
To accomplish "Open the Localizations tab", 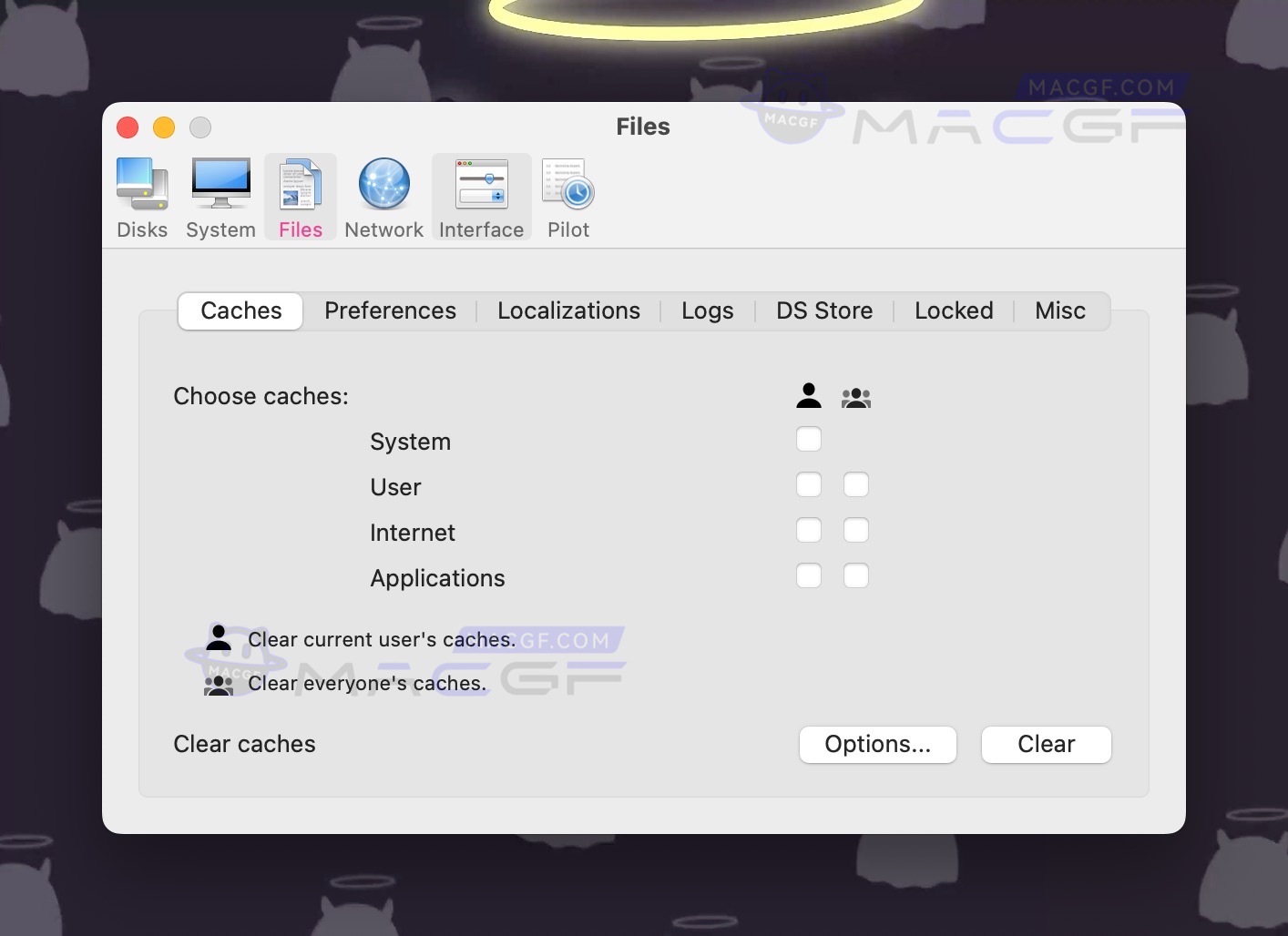I will pos(568,310).
